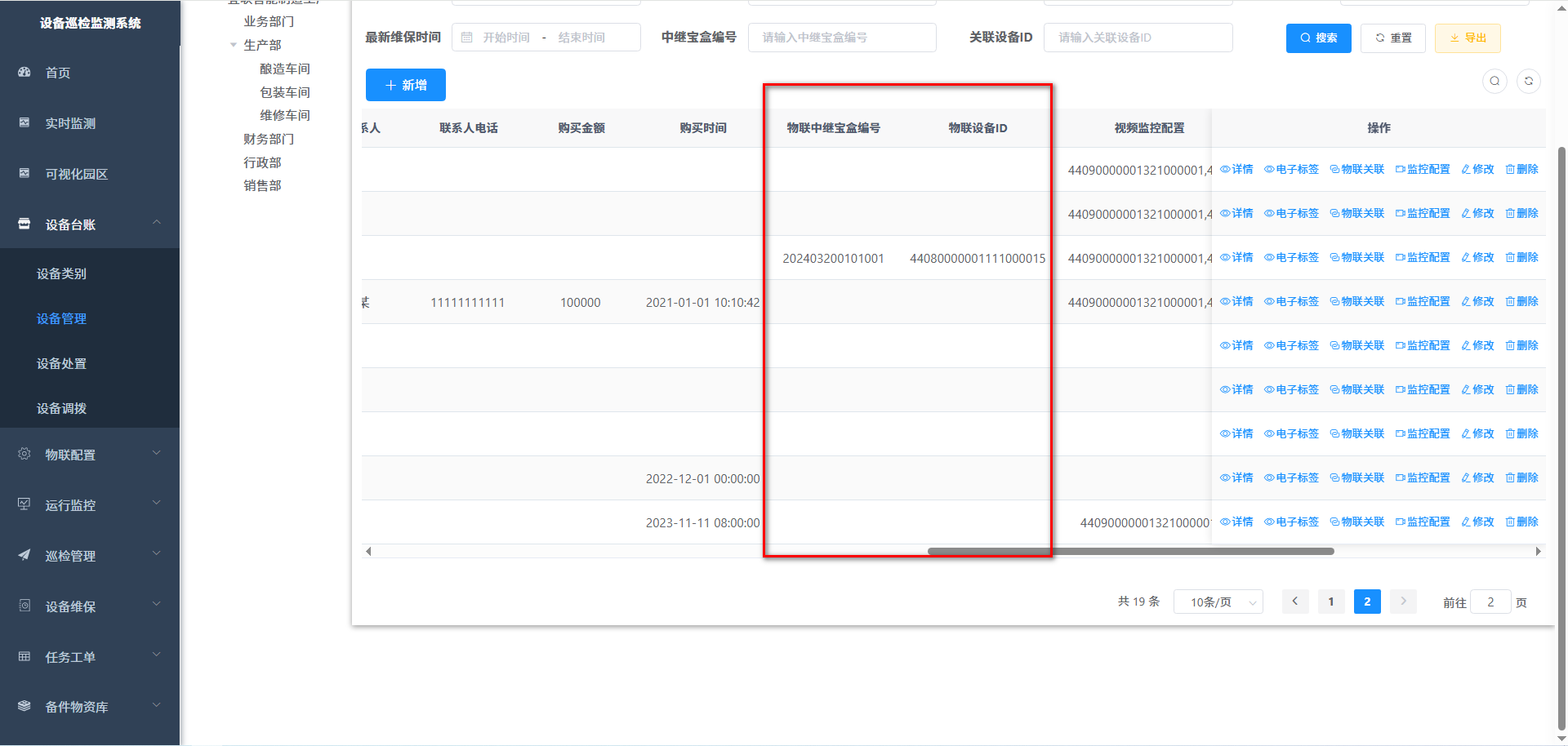Click 监控配置 in the third table row
Image resolution: width=1568 pixels, height=746 pixels.
tap(1423, 258)
